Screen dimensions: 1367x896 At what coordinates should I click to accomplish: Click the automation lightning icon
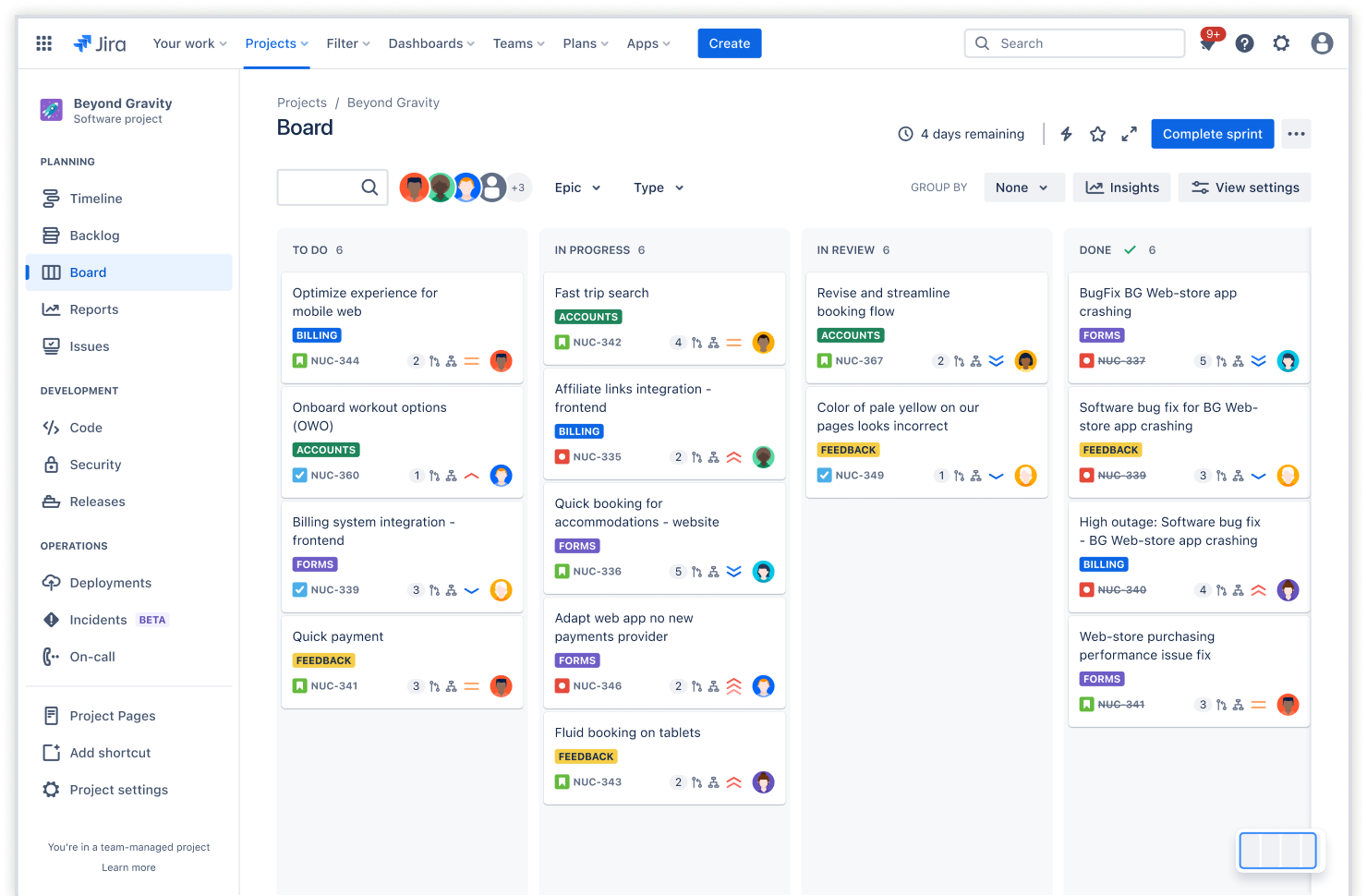[x=1066, y=134]
